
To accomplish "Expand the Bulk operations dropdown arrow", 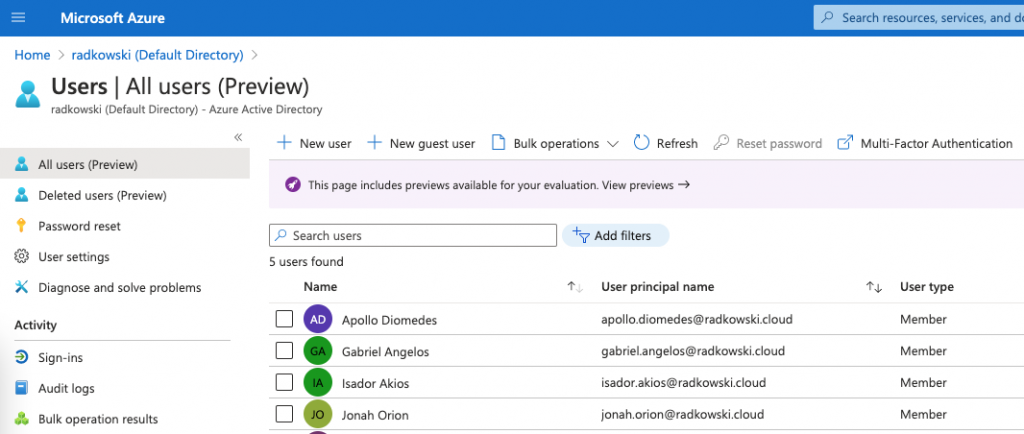I will point(613,144).
